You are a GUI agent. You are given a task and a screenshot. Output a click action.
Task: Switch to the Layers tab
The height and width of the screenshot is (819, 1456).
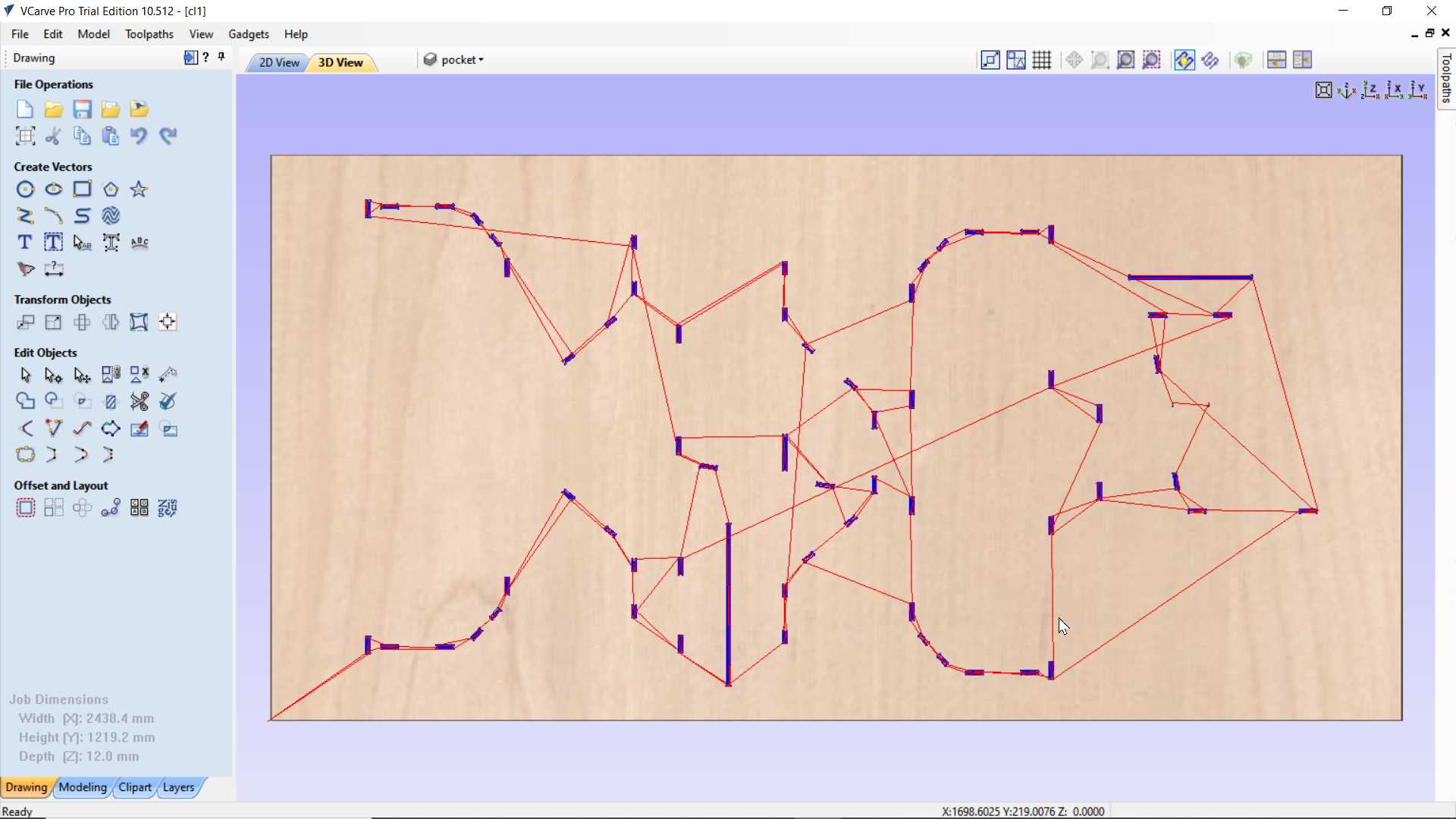[x=178, y=787]
